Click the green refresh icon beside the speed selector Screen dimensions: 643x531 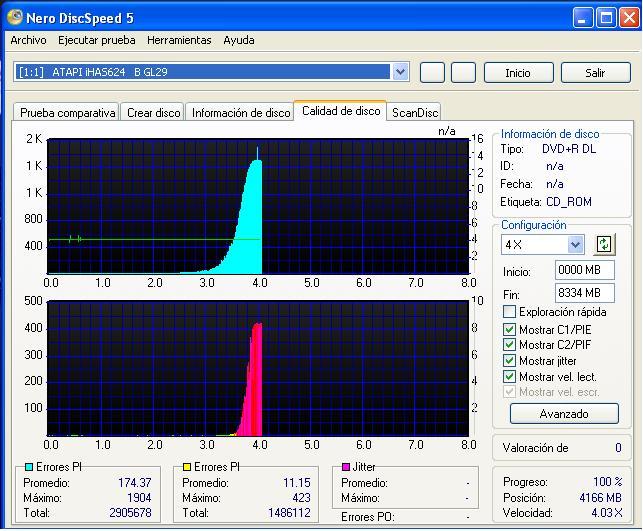(604, 245)
